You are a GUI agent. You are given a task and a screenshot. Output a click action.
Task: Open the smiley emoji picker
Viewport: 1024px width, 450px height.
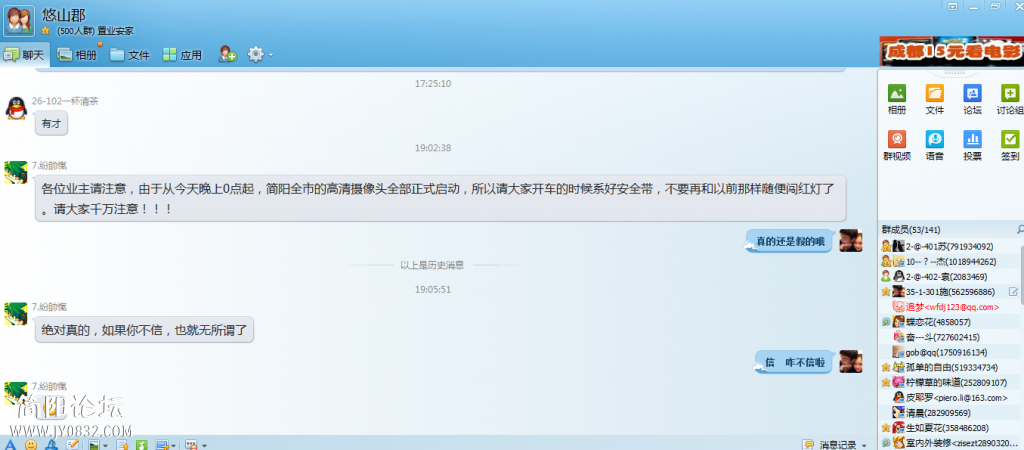coord(31,445)
